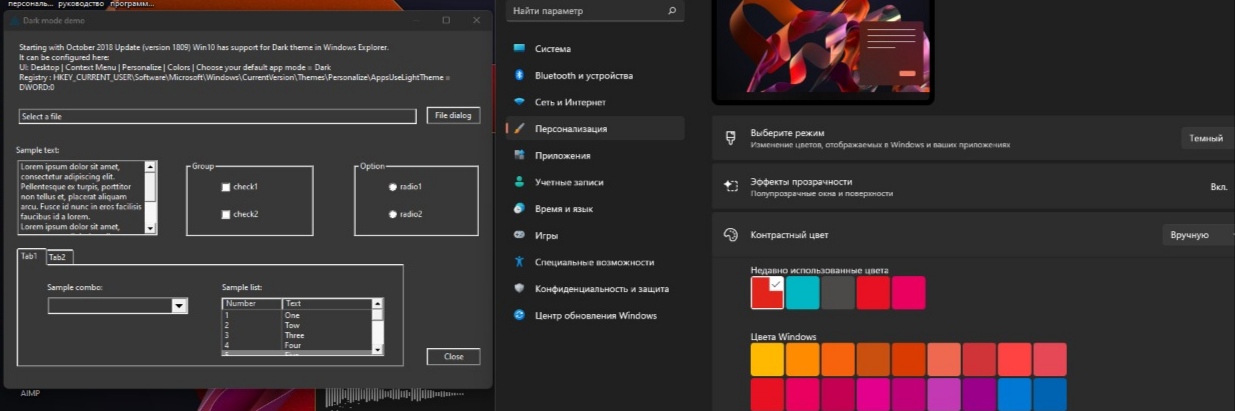Pick the teal recently used color swatch
Image resolution: width=1235 pixels, height=411 pixels.
pos(802,293)
